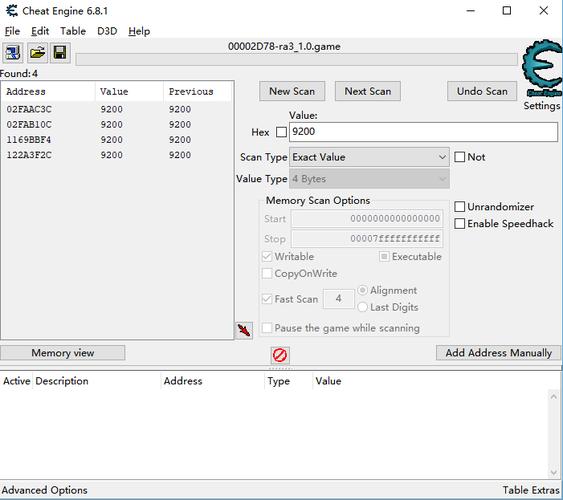This screenshot has height=500, width=563.
Task: Copy selected addresses with red arrow icon
Action: [x=244, y=330]
